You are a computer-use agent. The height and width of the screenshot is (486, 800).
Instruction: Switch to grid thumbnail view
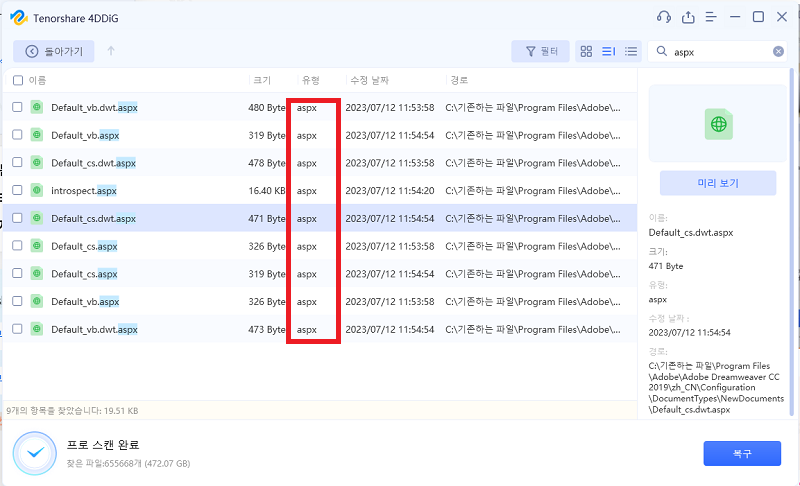click(x=587, y=51)
